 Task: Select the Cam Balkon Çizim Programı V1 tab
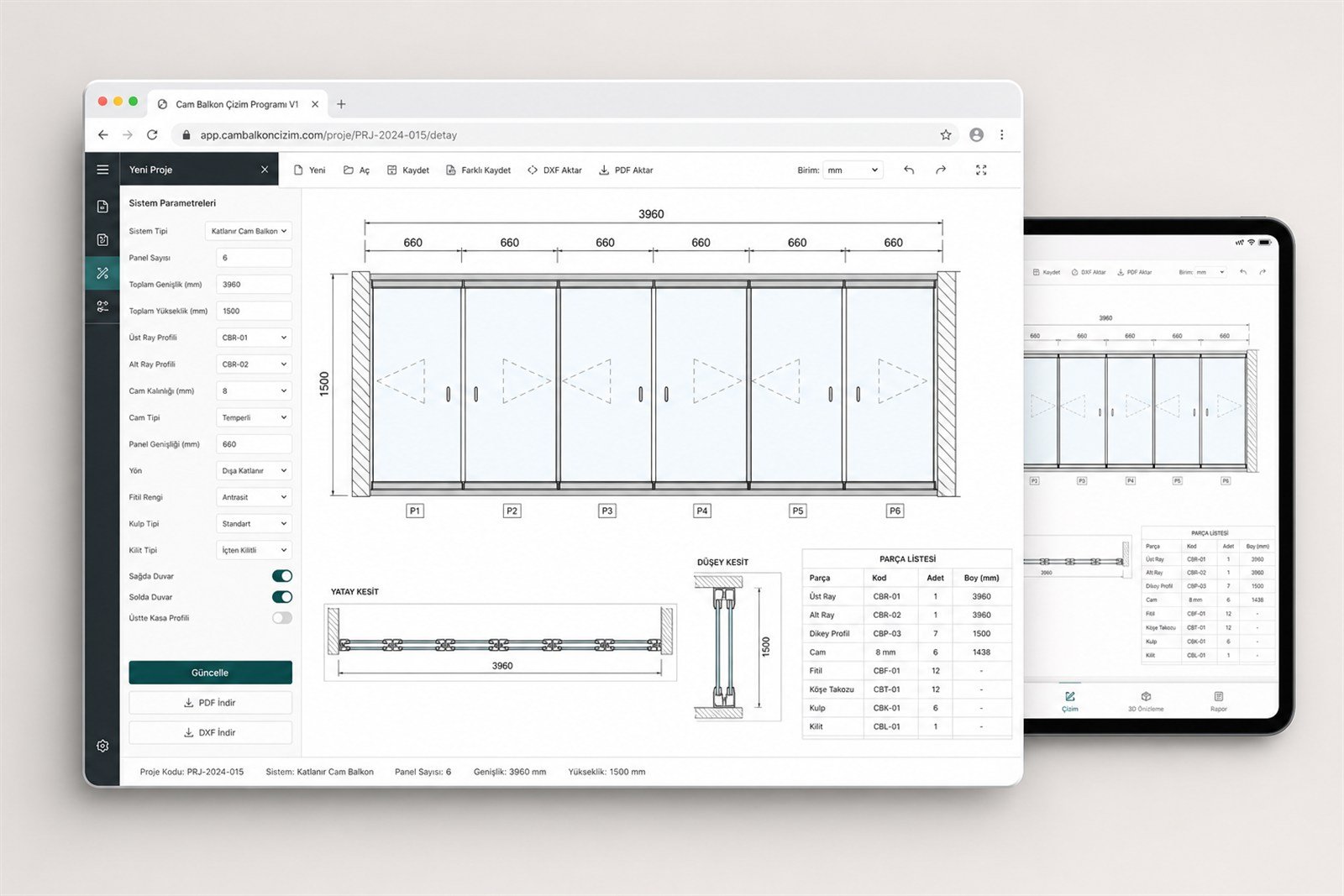[237, 104]
